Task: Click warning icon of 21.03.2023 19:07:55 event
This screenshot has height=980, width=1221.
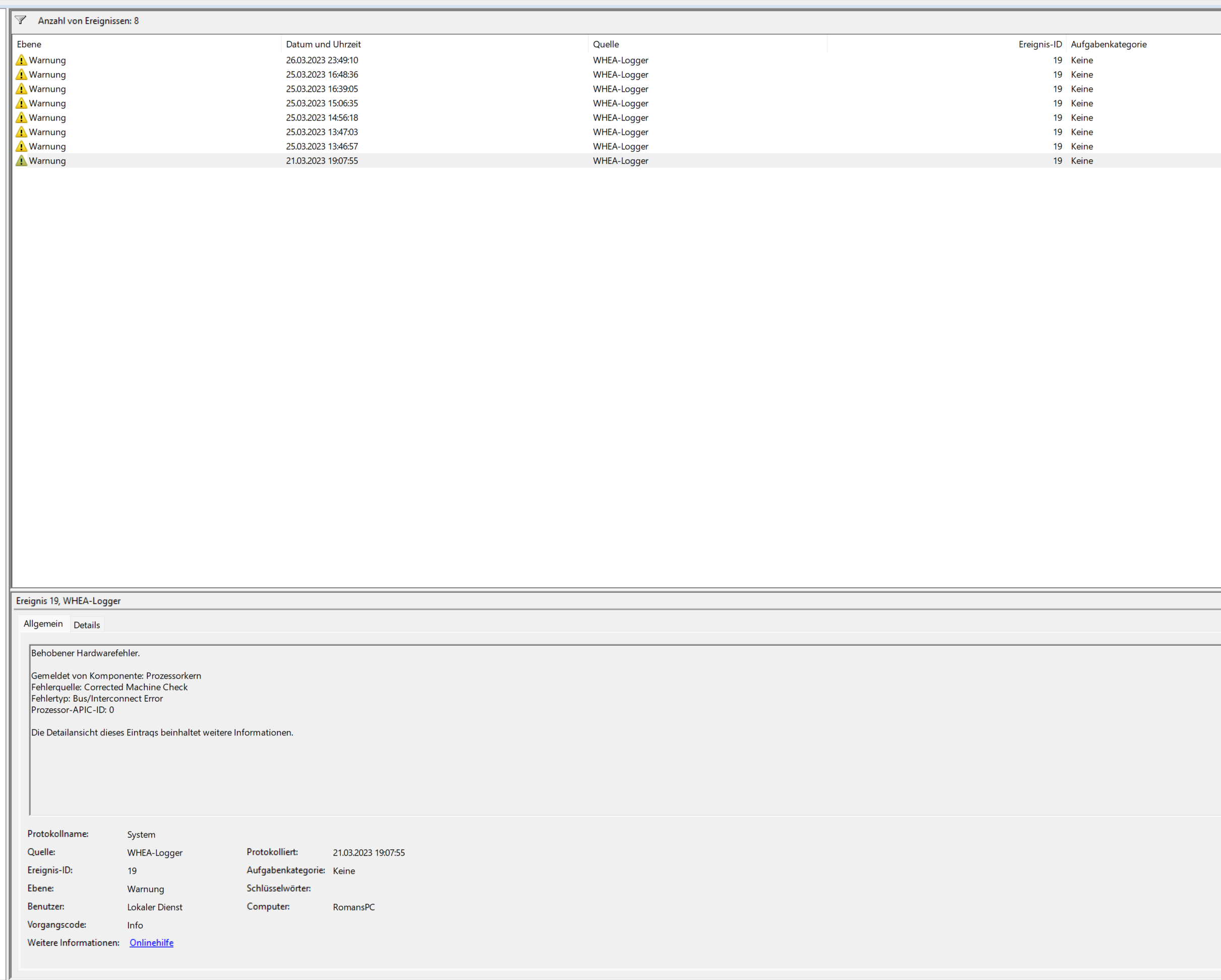Action: point(22,161)
